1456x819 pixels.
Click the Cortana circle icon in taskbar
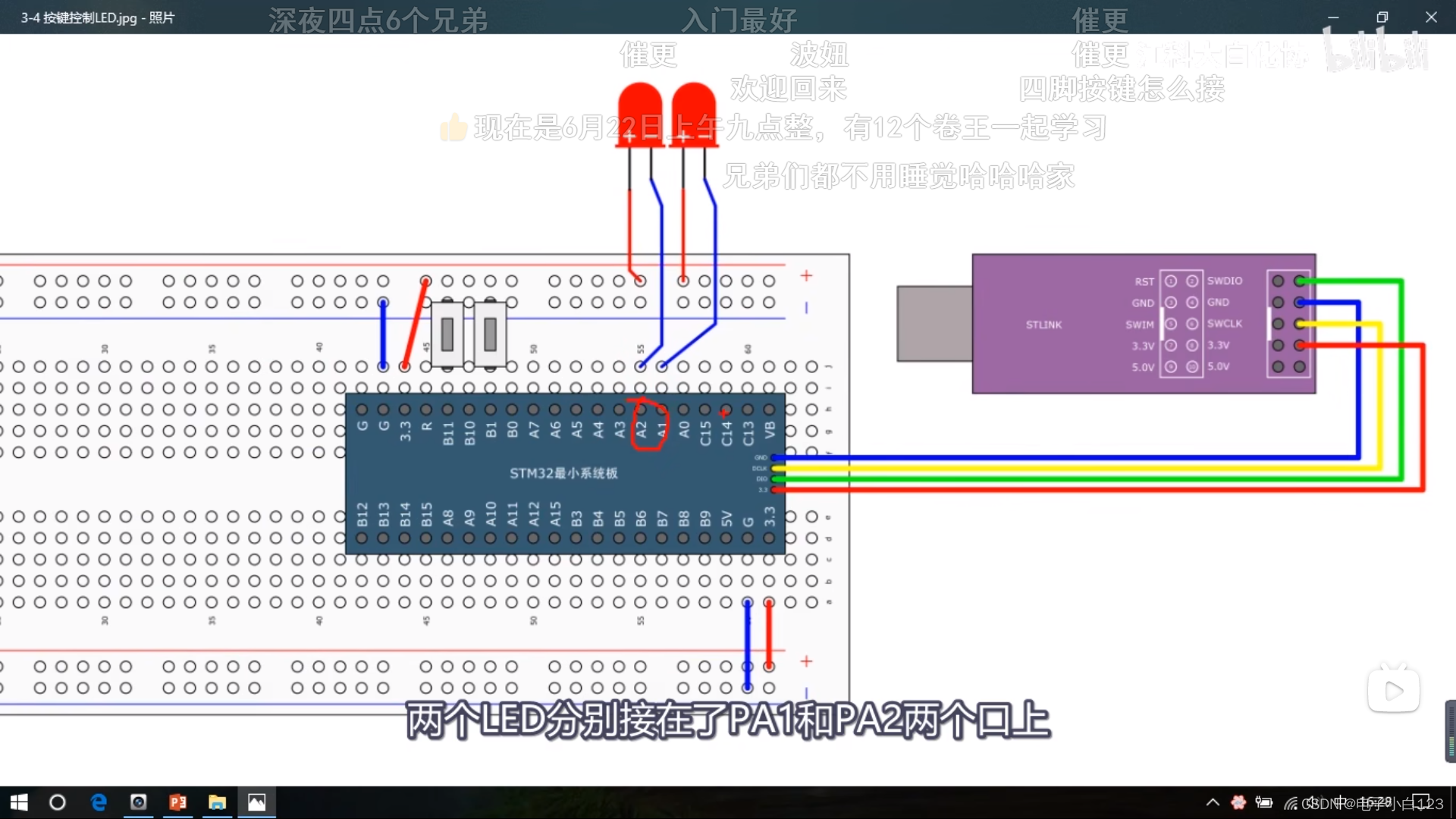[x=58, y=802]
